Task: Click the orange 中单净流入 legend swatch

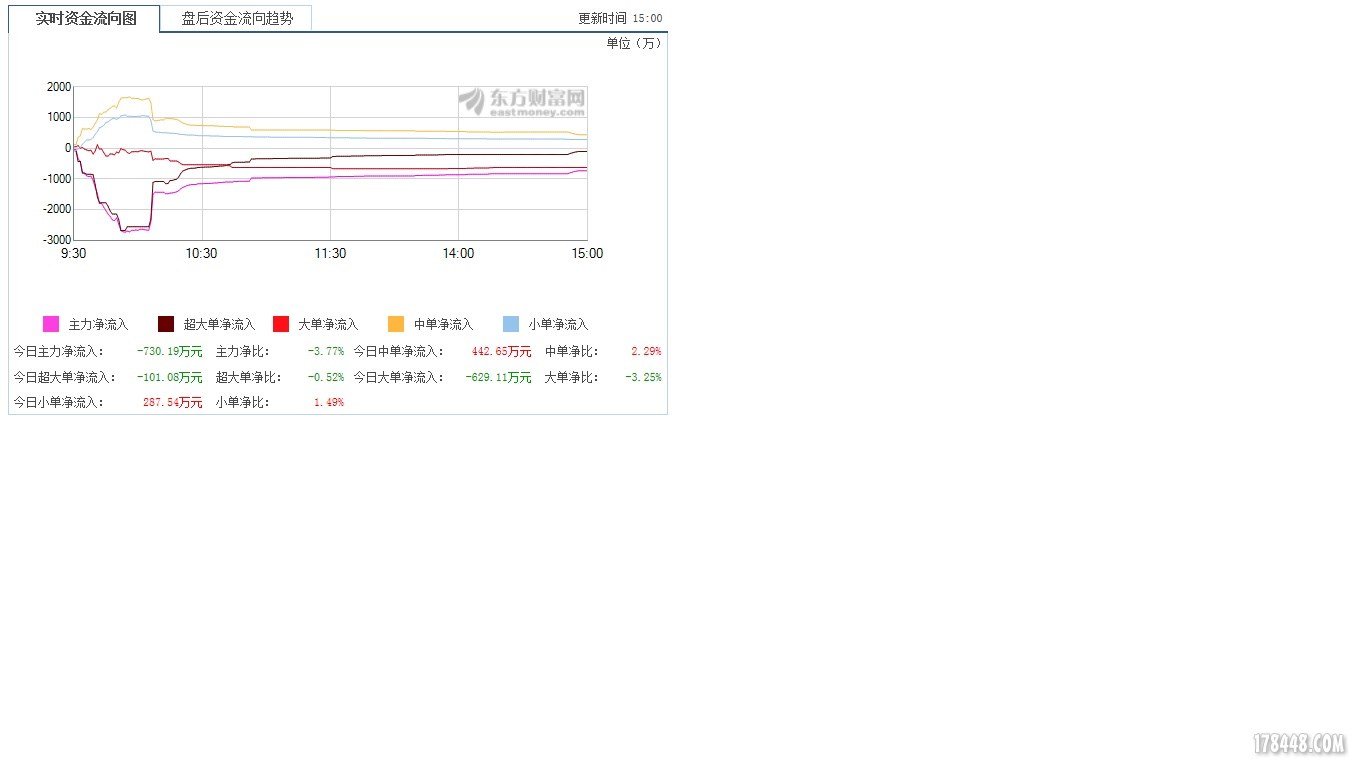Action: click(x=396, y=324)
